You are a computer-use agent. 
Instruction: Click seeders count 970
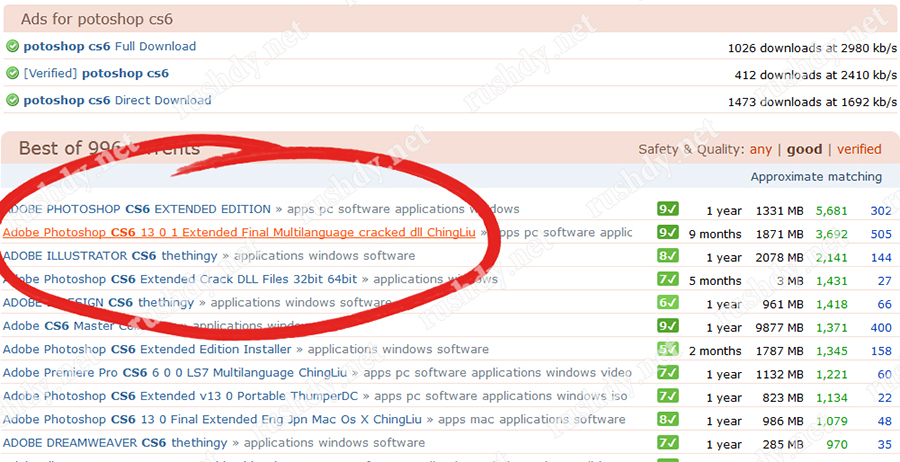837,445
